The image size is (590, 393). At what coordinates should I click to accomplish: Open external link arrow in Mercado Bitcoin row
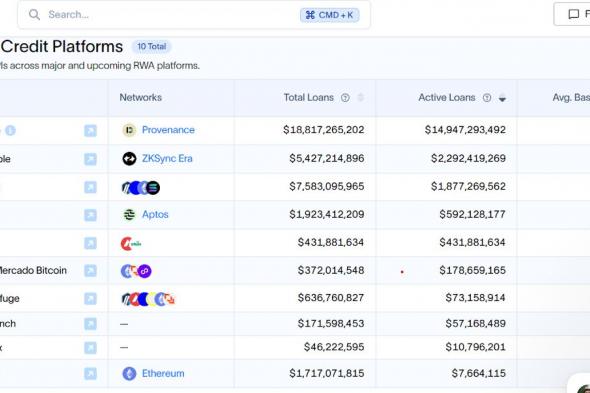pyautogui.click(x=90, y=271)
